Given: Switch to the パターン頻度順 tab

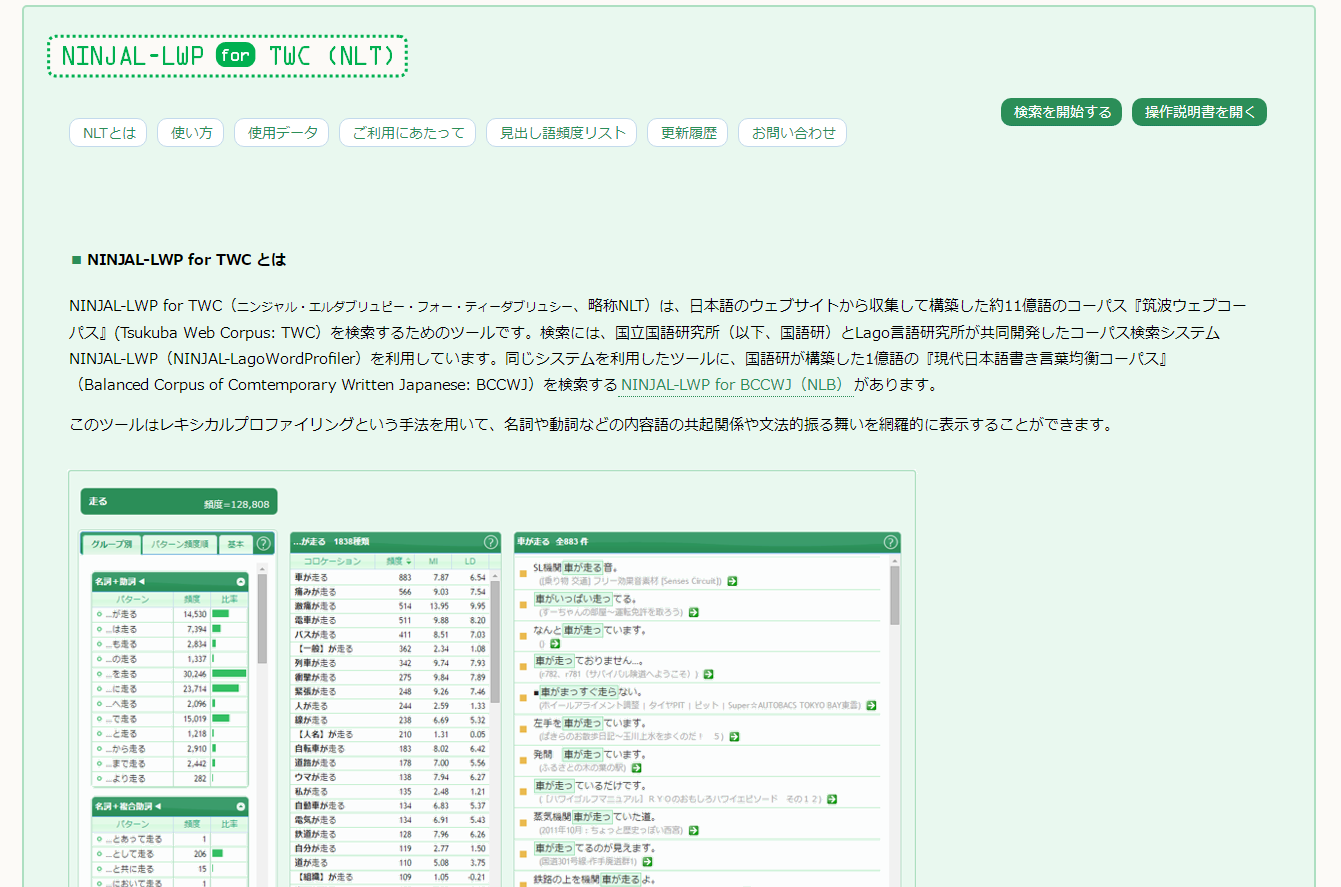Looking at the screenshot, I should [x=179, y=544].
